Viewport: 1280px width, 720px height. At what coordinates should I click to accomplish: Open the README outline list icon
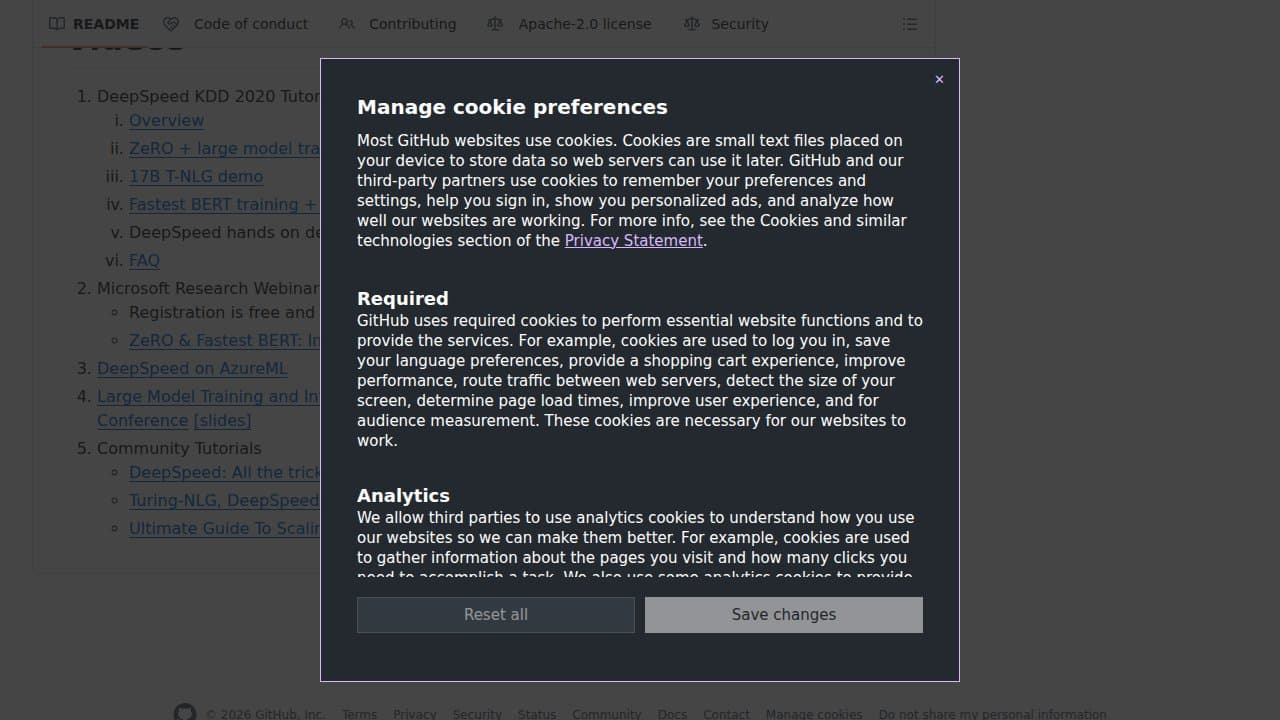[x=910, y=24]
